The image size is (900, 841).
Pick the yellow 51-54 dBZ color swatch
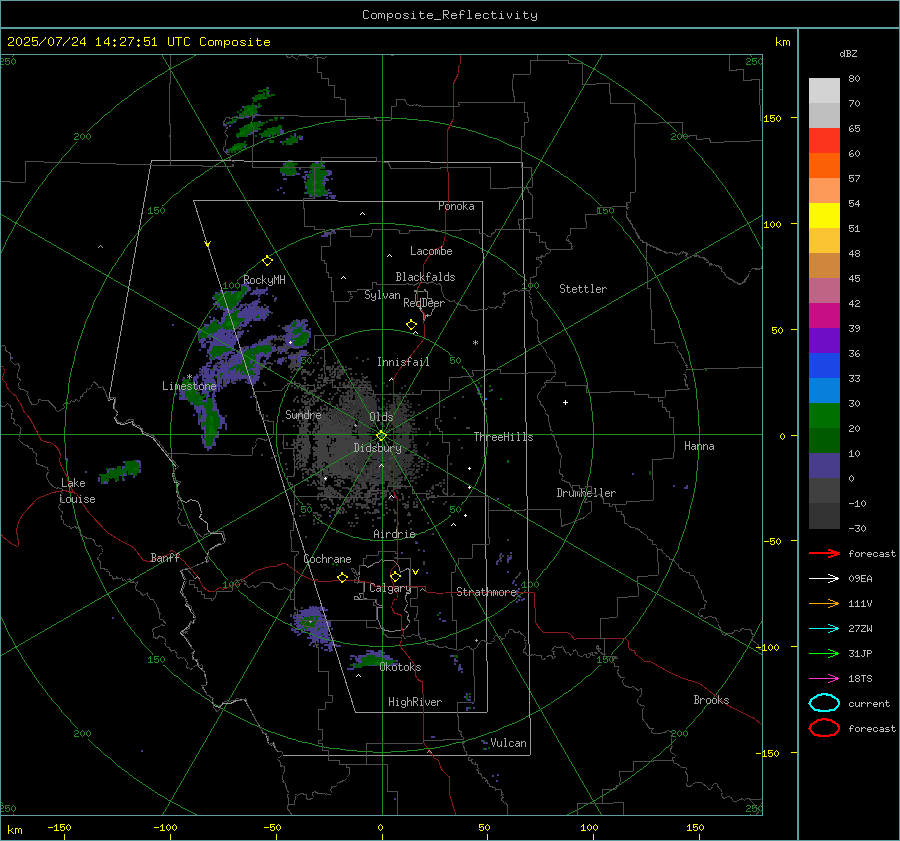pos(824,216)
